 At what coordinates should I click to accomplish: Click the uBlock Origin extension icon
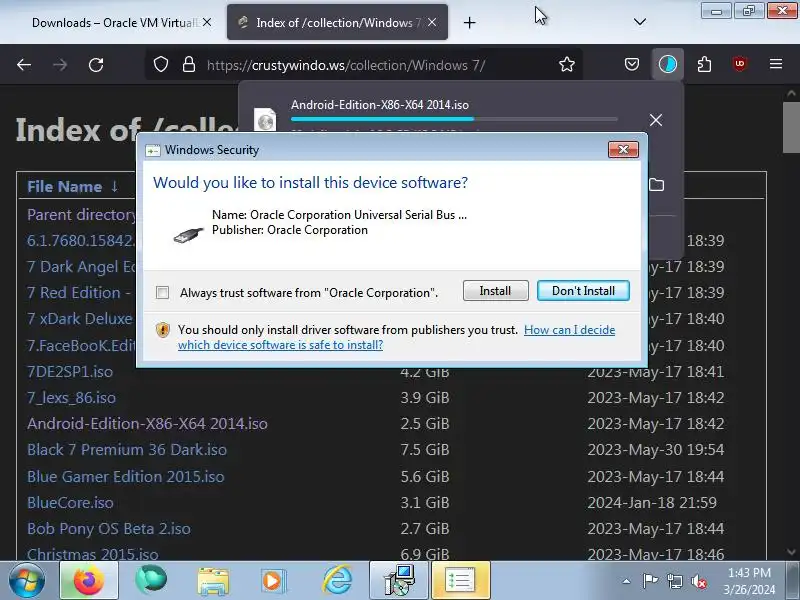tap(740, 64)
